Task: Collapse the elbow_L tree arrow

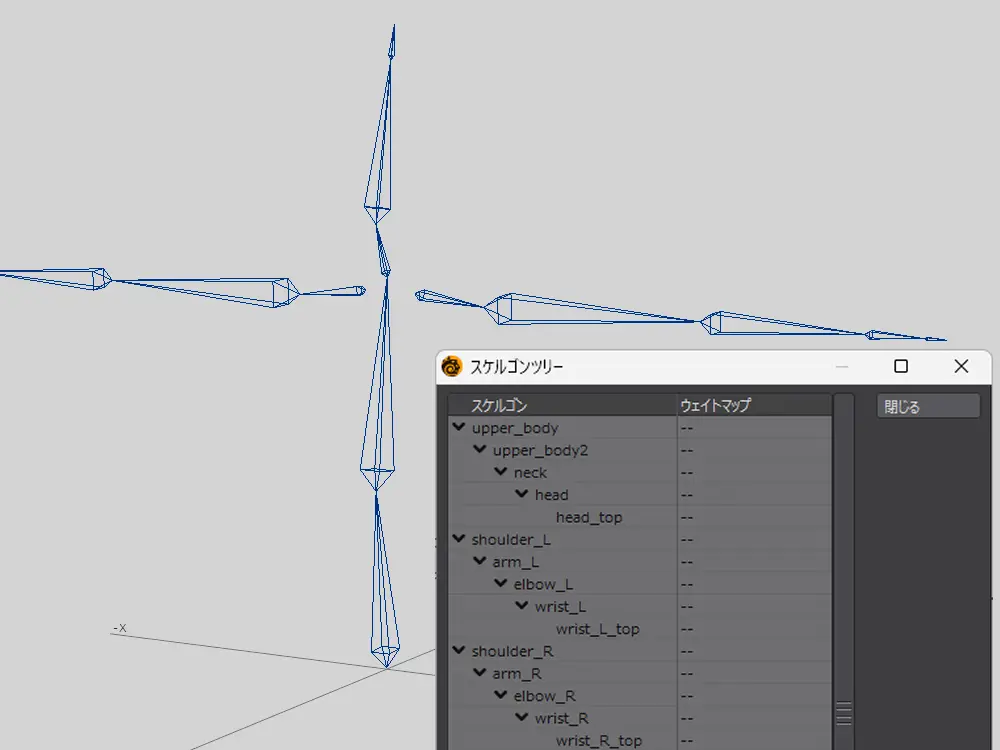Action: (x=501, y=583)
